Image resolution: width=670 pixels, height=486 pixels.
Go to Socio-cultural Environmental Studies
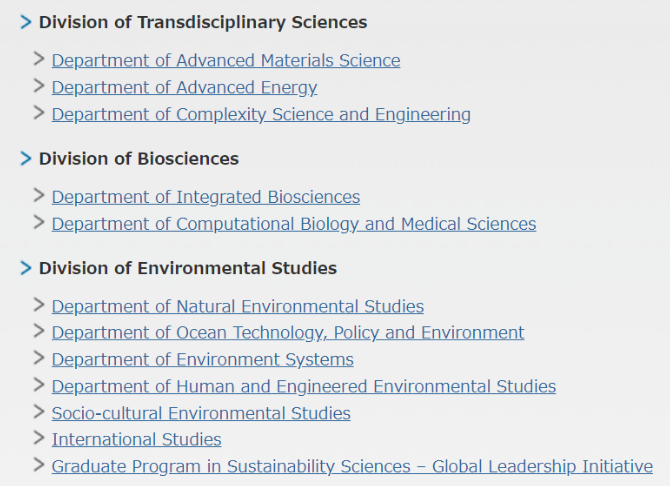click(x=201, y=413)
